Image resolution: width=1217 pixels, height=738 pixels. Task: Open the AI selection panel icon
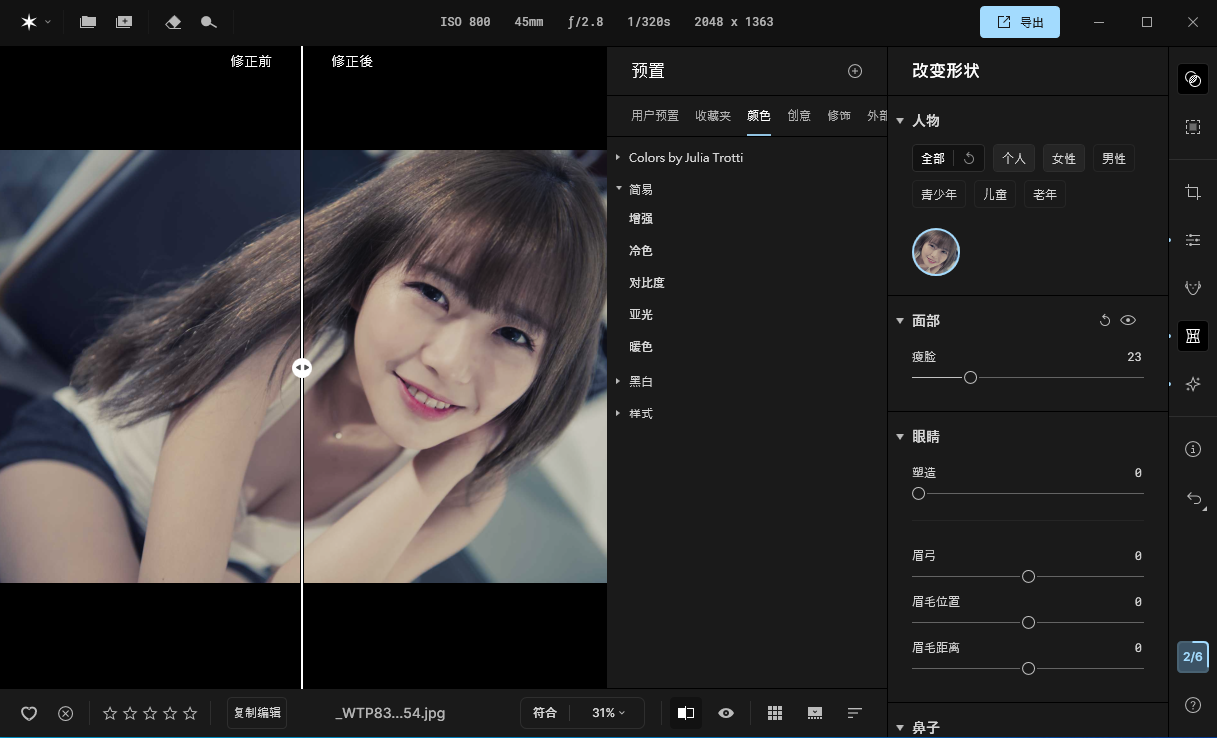pos(1192,127)
